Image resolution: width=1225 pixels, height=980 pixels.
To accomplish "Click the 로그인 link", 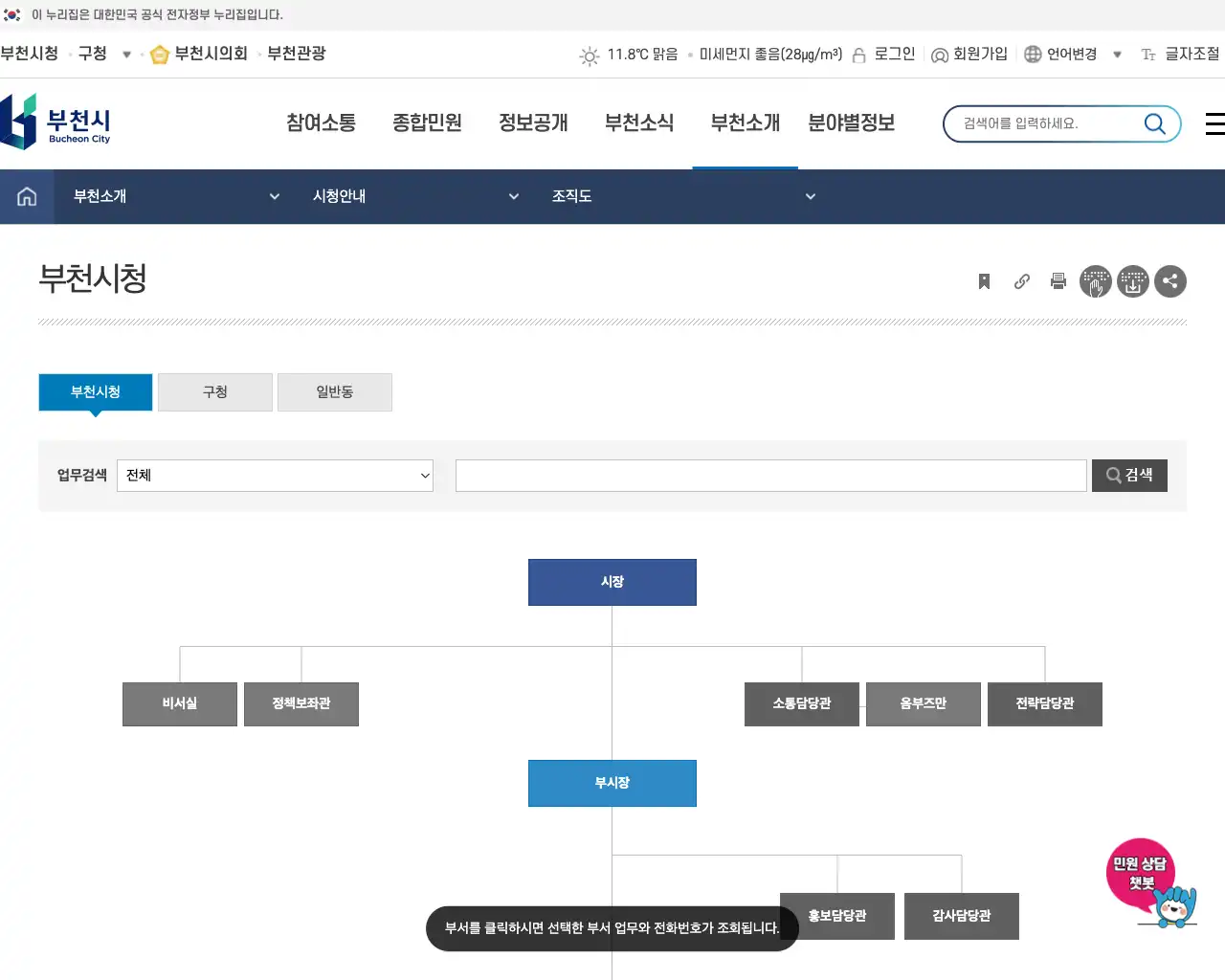I will click(894, 55).
